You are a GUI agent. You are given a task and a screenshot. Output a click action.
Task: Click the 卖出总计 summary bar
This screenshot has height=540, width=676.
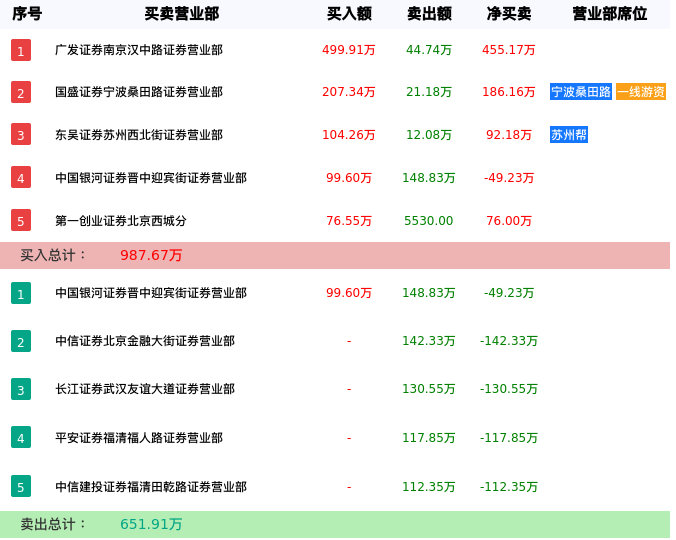click(335, 524)
